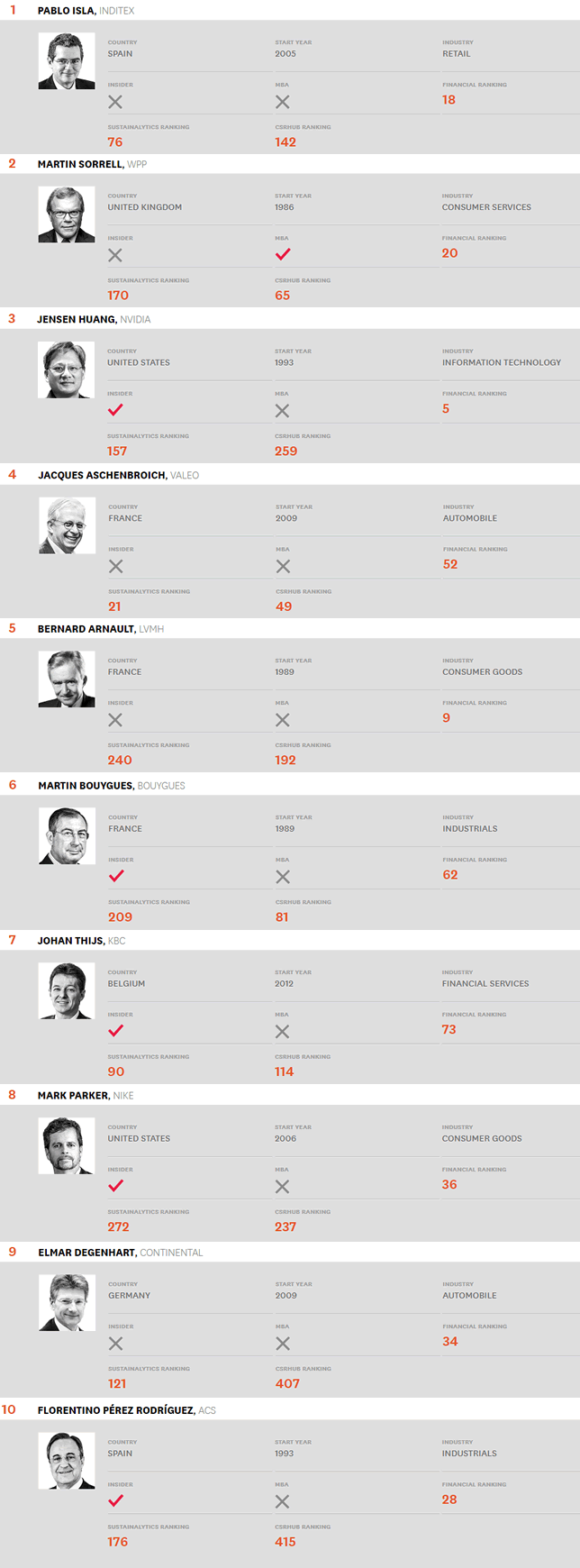Click Pablo Isla's portrait photo
The width and height of the screenshot is (580, 1568).
click(67, 61)
